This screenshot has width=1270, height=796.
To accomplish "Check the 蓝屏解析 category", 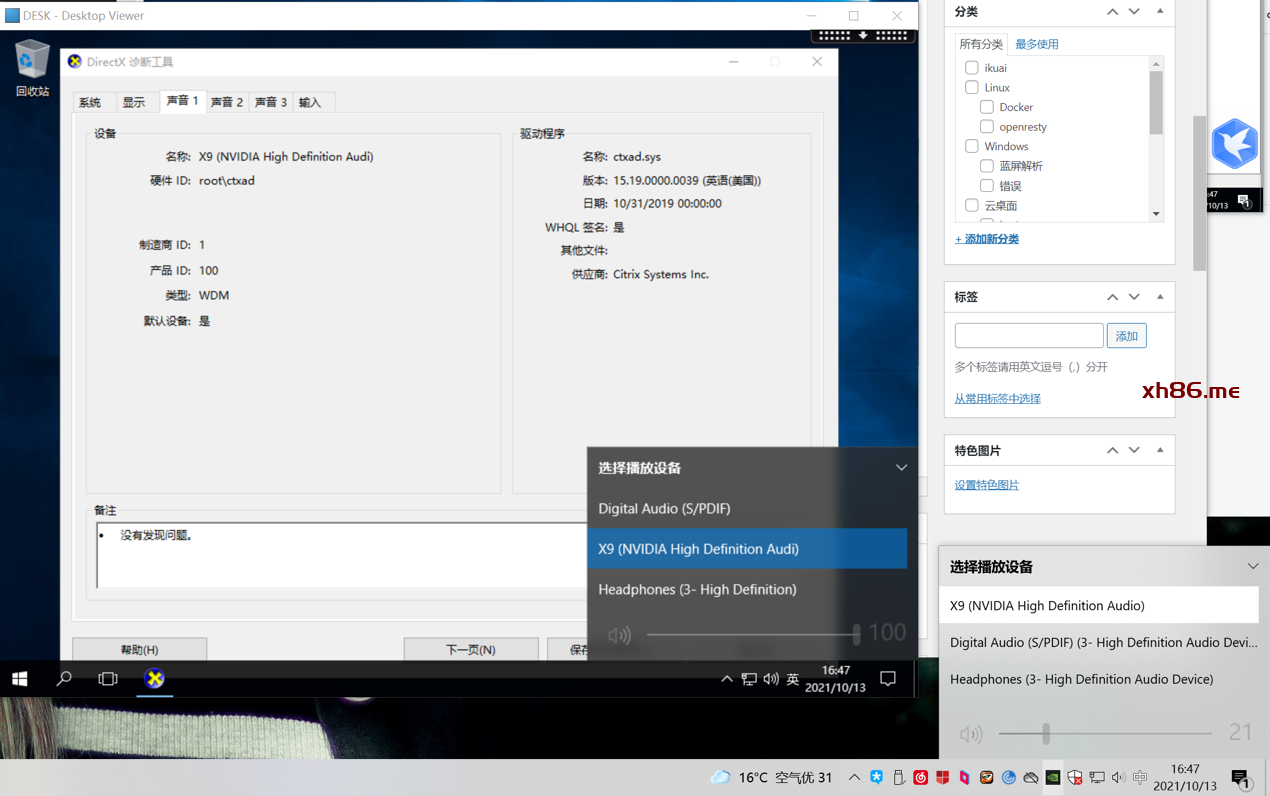I will [986, 166].
